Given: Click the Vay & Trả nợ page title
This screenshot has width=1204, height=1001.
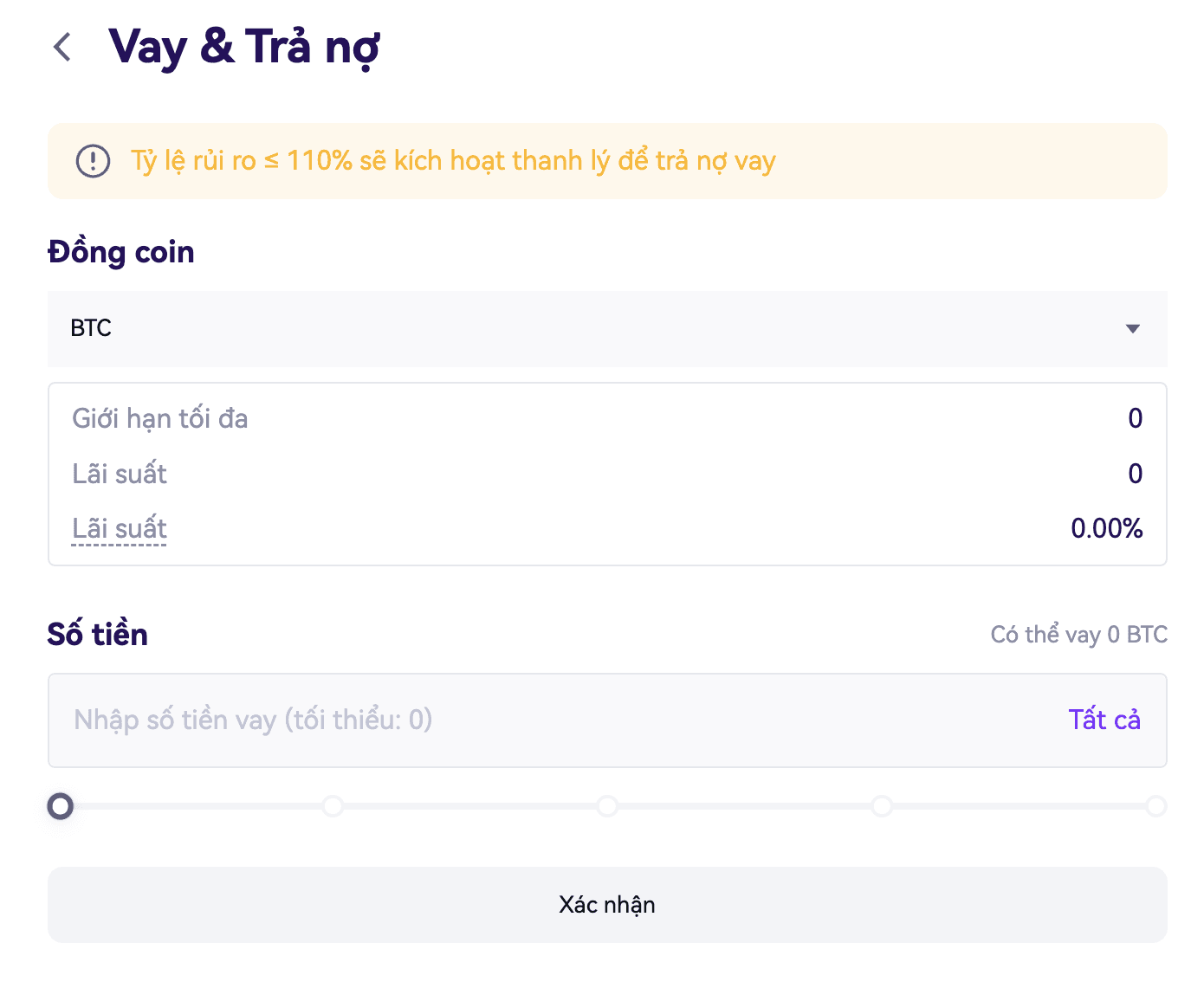Looking at the screenshot, I should 244,47.
